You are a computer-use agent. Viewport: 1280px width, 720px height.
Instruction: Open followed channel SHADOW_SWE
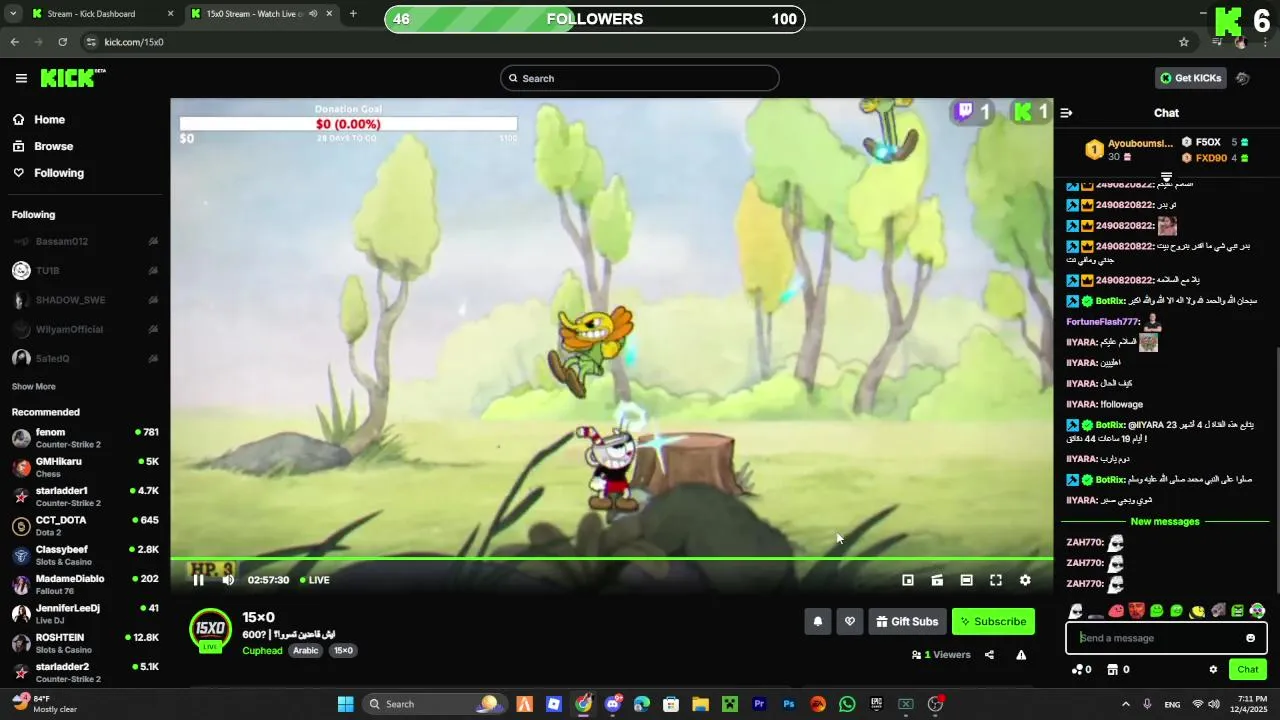85,300
